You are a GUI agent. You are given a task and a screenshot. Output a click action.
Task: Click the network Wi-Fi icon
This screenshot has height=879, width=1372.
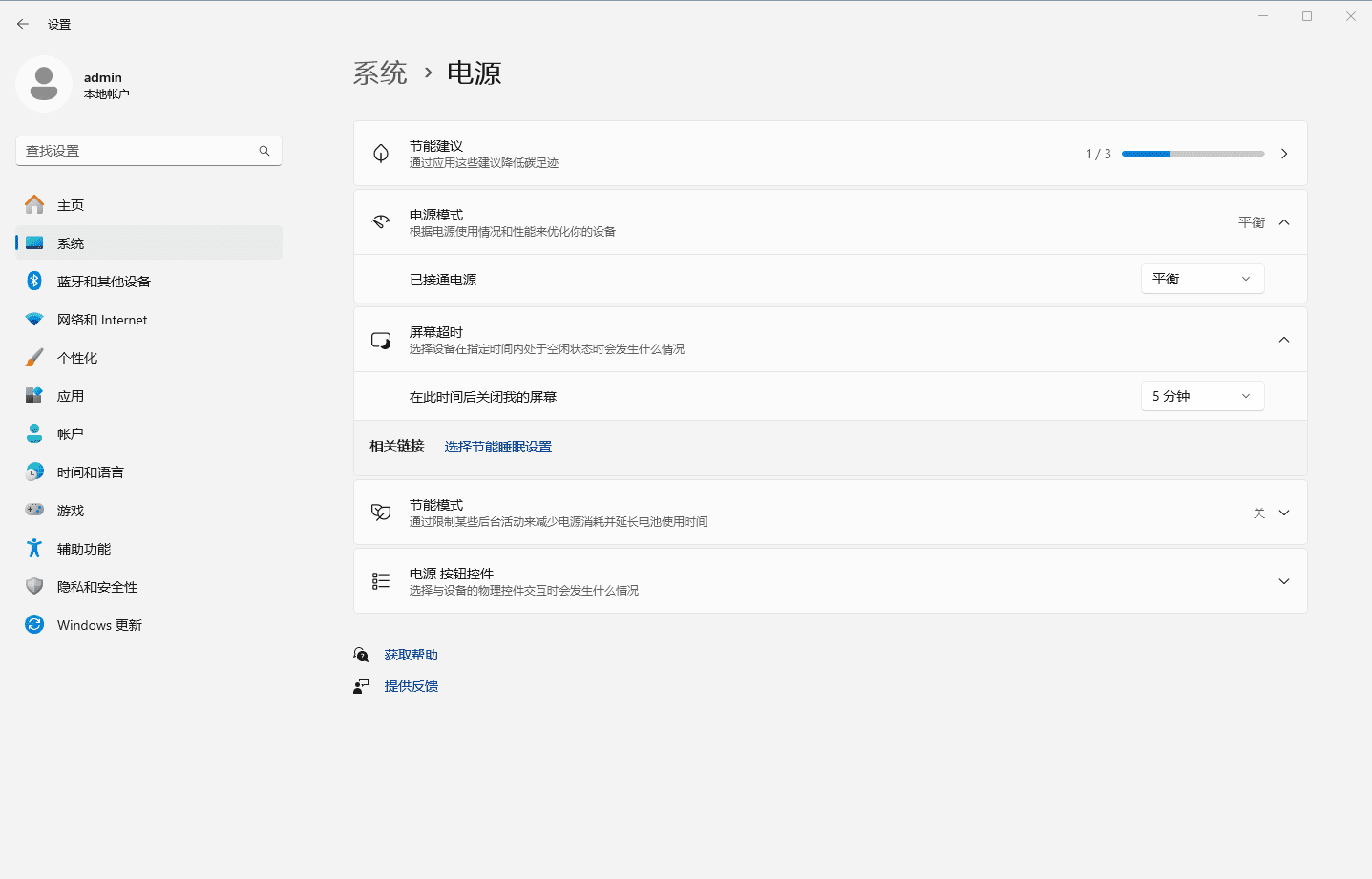[34, 319]
